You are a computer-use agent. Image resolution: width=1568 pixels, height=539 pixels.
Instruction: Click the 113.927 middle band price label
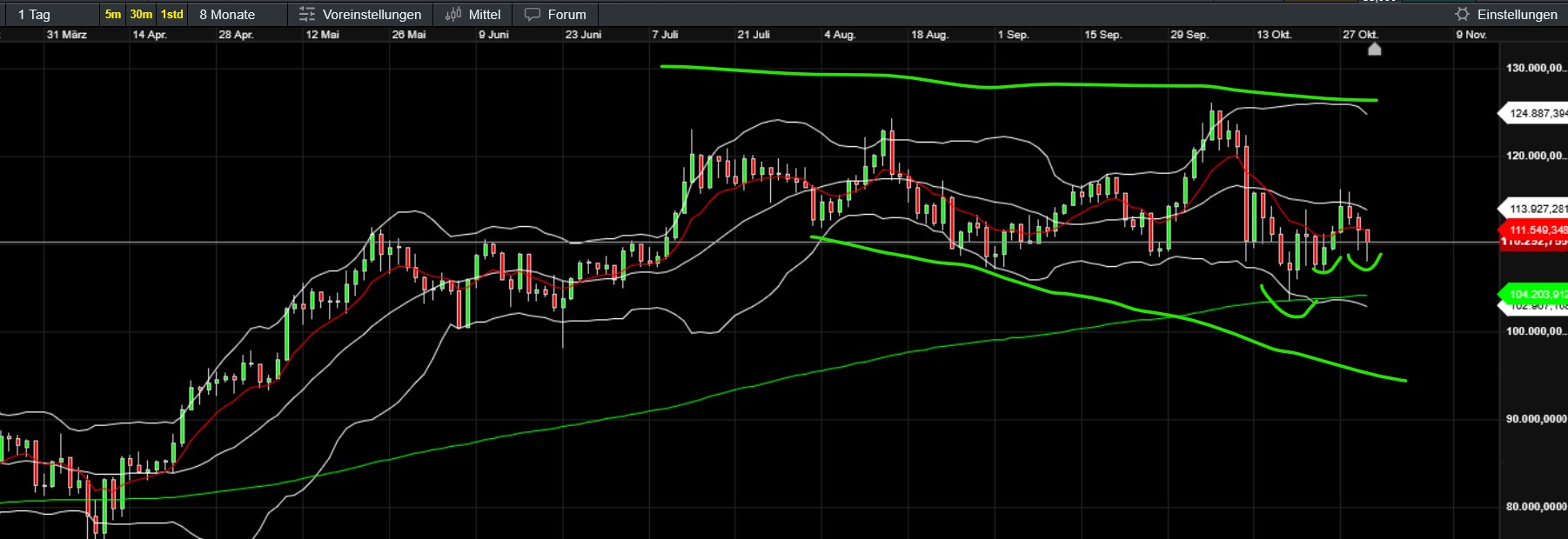coord(1536,209)
